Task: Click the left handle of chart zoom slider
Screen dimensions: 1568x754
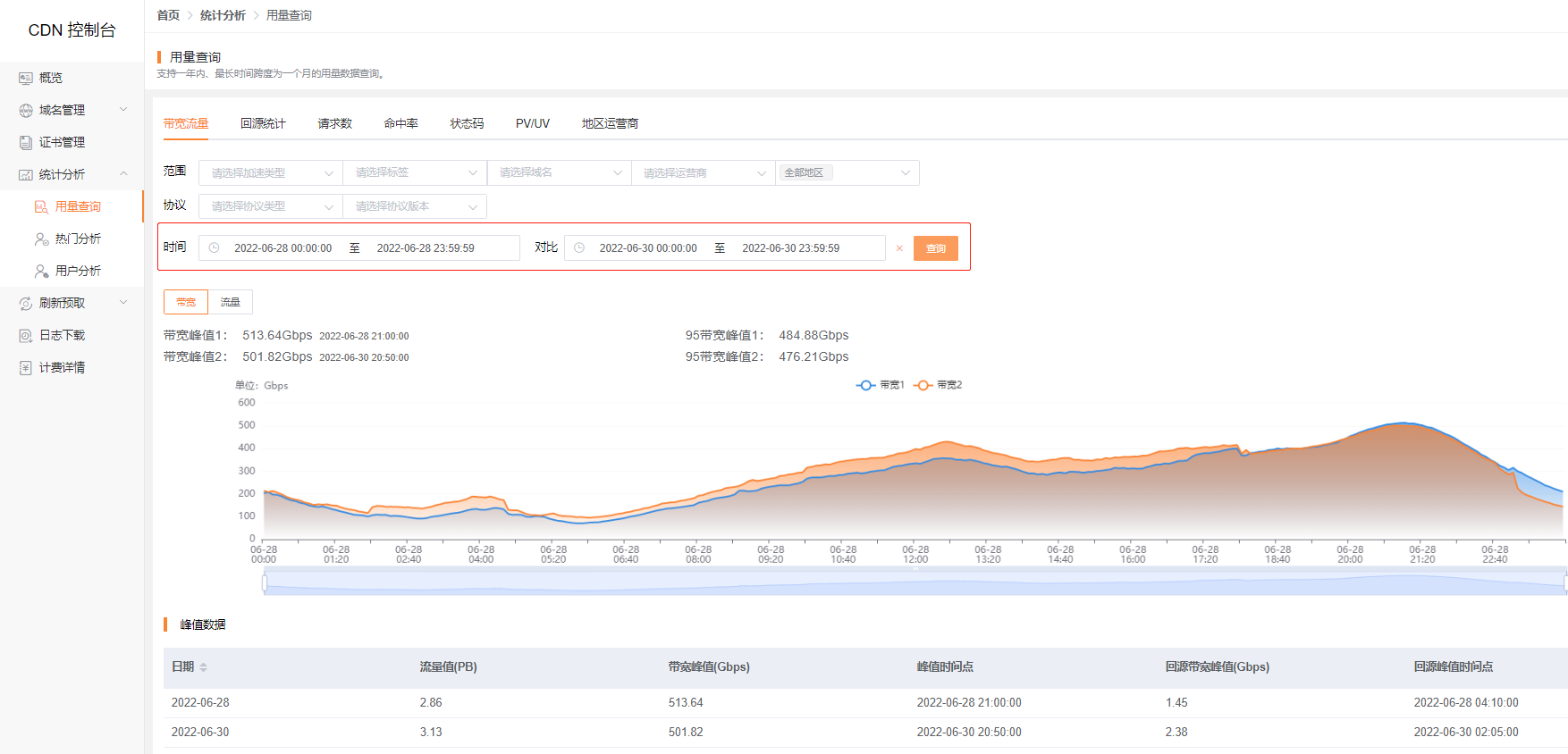Action: 265,583
